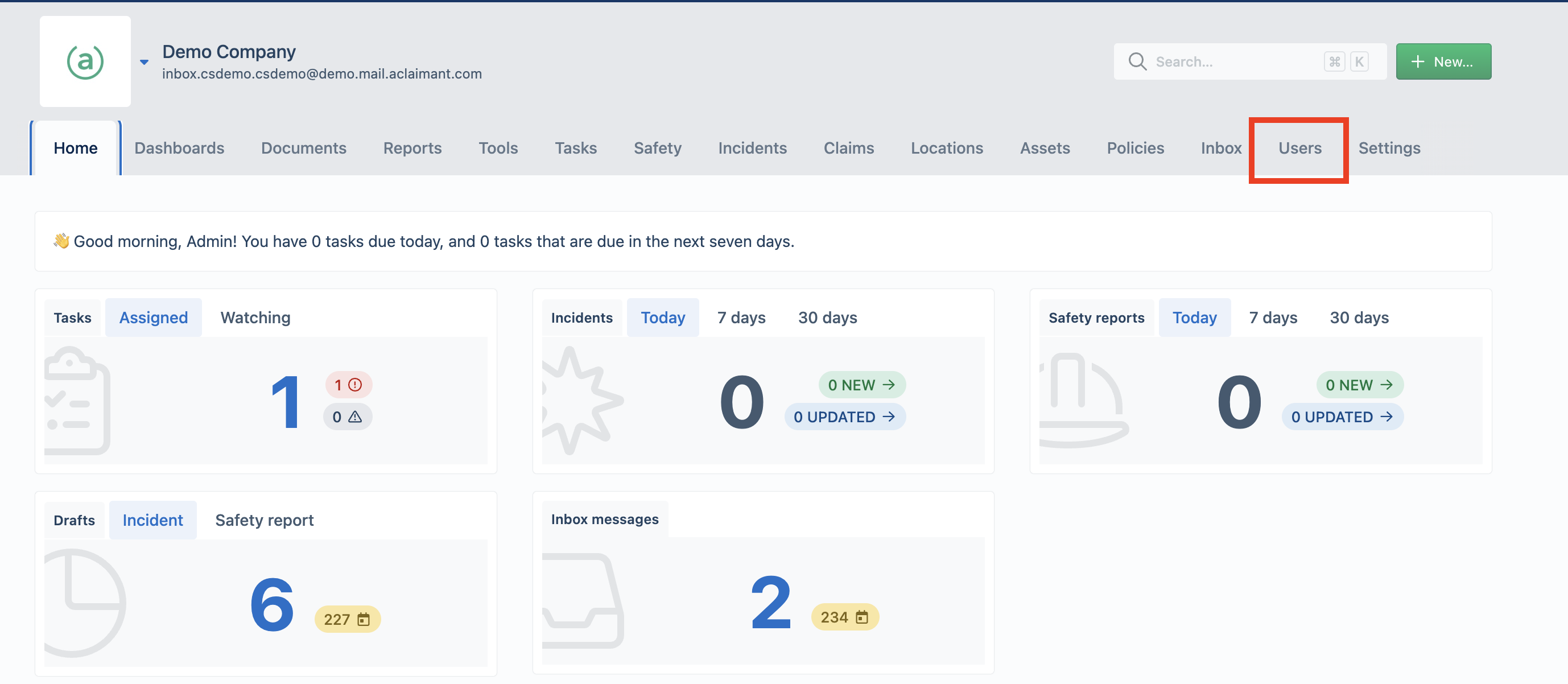Open the Safety tab
The height and width of the screenshot is (684, 1568).
[x=657, y=148]
